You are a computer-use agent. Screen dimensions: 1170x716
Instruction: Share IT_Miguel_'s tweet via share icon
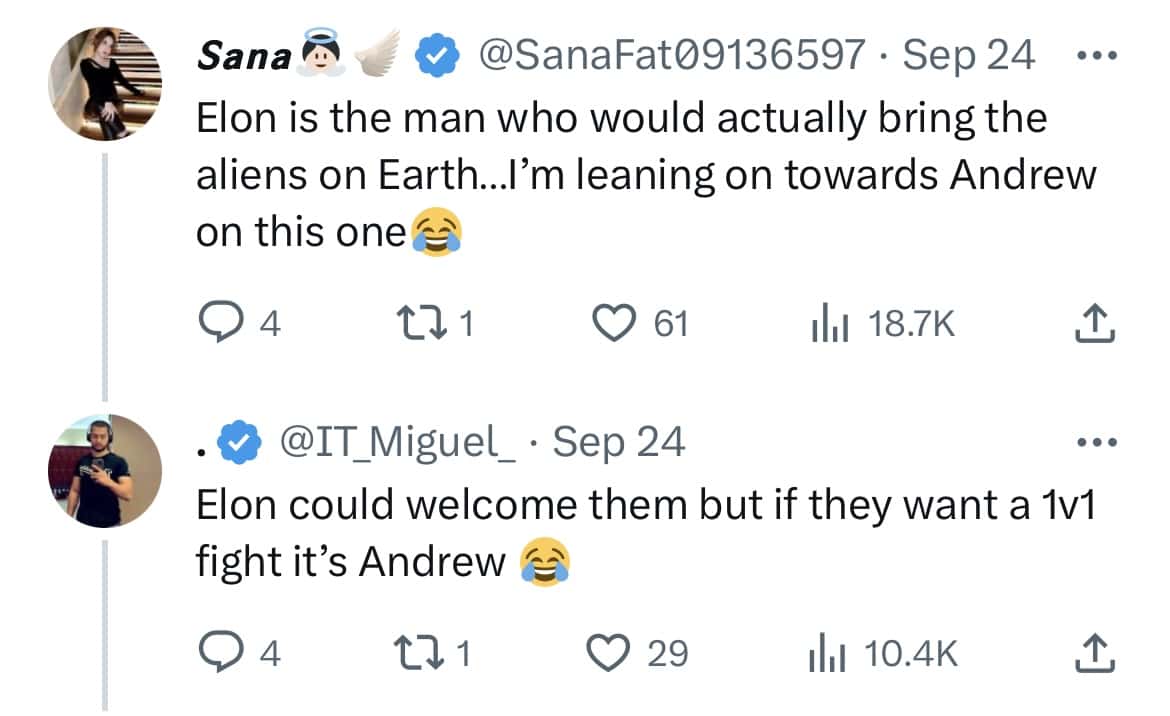coord(1096,654)
